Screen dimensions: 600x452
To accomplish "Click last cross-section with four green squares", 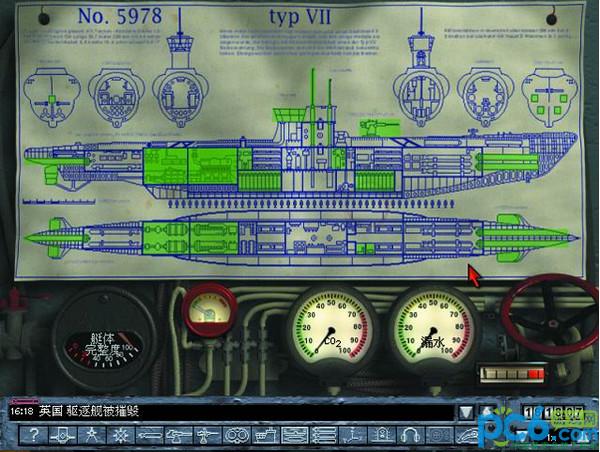I will pyautogui.click(x=549, y=97).
